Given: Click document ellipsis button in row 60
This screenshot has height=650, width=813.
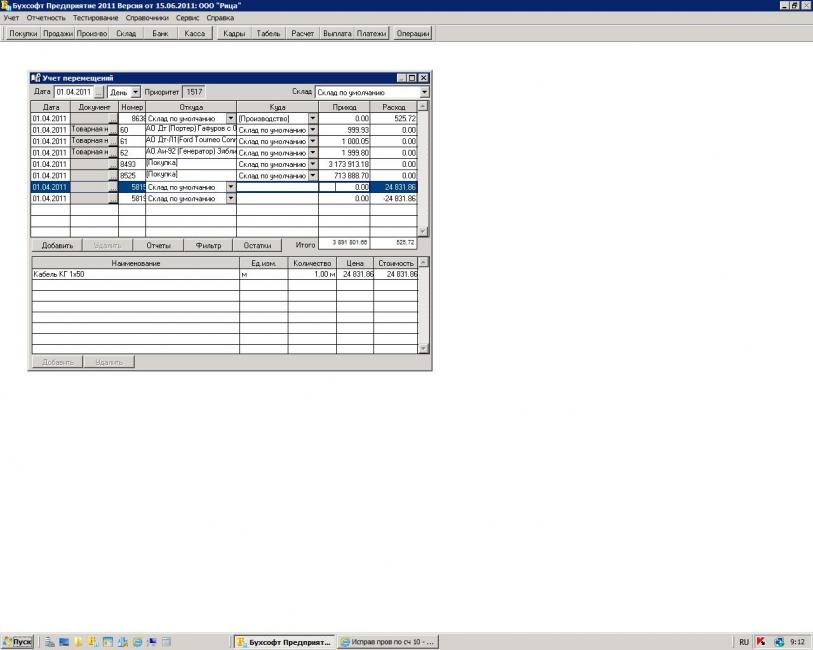Looking at the screenshot, I should pyautogui.click(x=113, y=130).
